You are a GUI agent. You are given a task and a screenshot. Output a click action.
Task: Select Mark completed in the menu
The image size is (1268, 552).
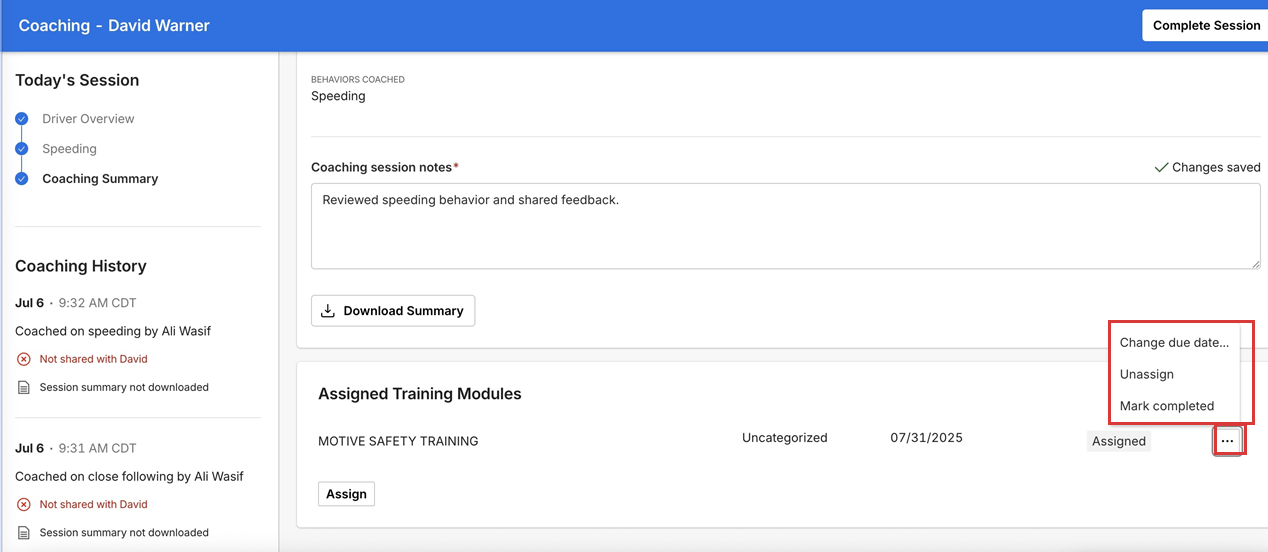(x=1167, y=406)
